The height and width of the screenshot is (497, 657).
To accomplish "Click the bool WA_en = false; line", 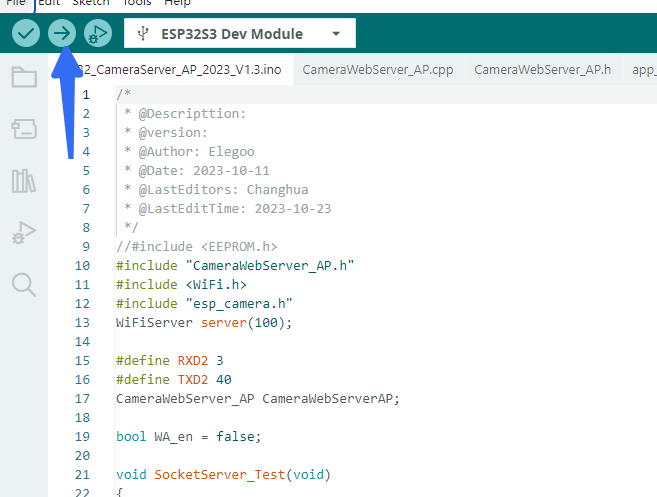I will 189,437.
